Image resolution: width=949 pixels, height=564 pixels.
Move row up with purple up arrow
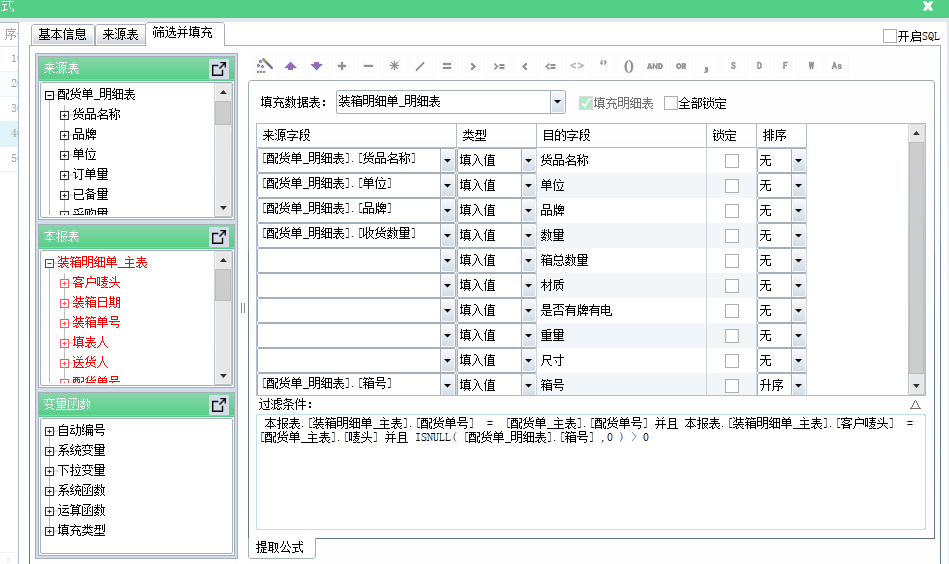[x=291, y=66]
